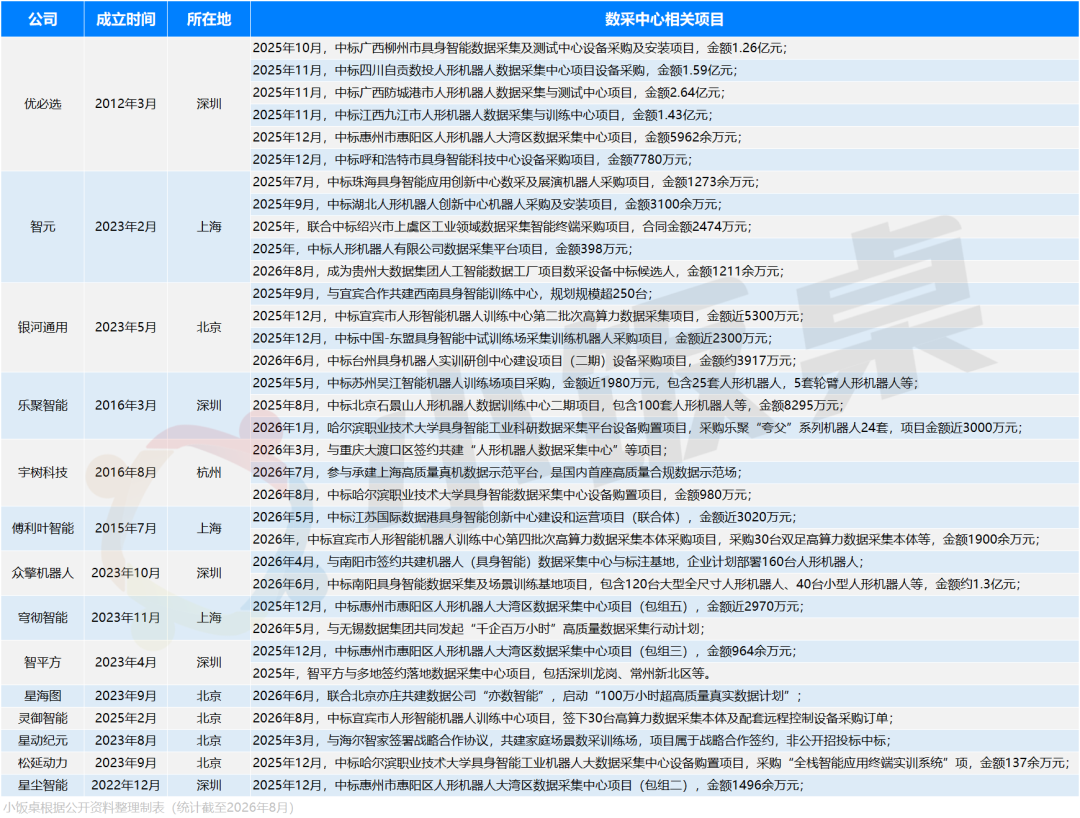The image size is (1080, 818).
Task: Click the 数采中心相关项目 column header
Action: point(665,19)
